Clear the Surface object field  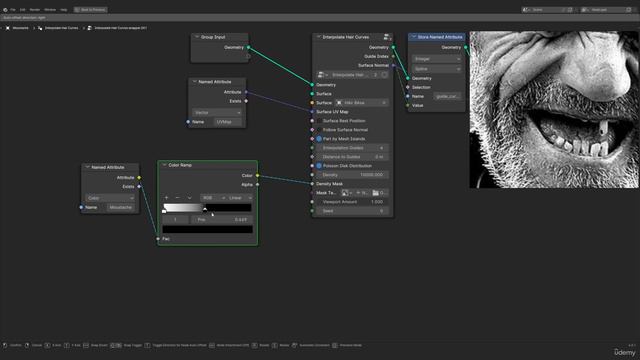[x=384, y=103]
